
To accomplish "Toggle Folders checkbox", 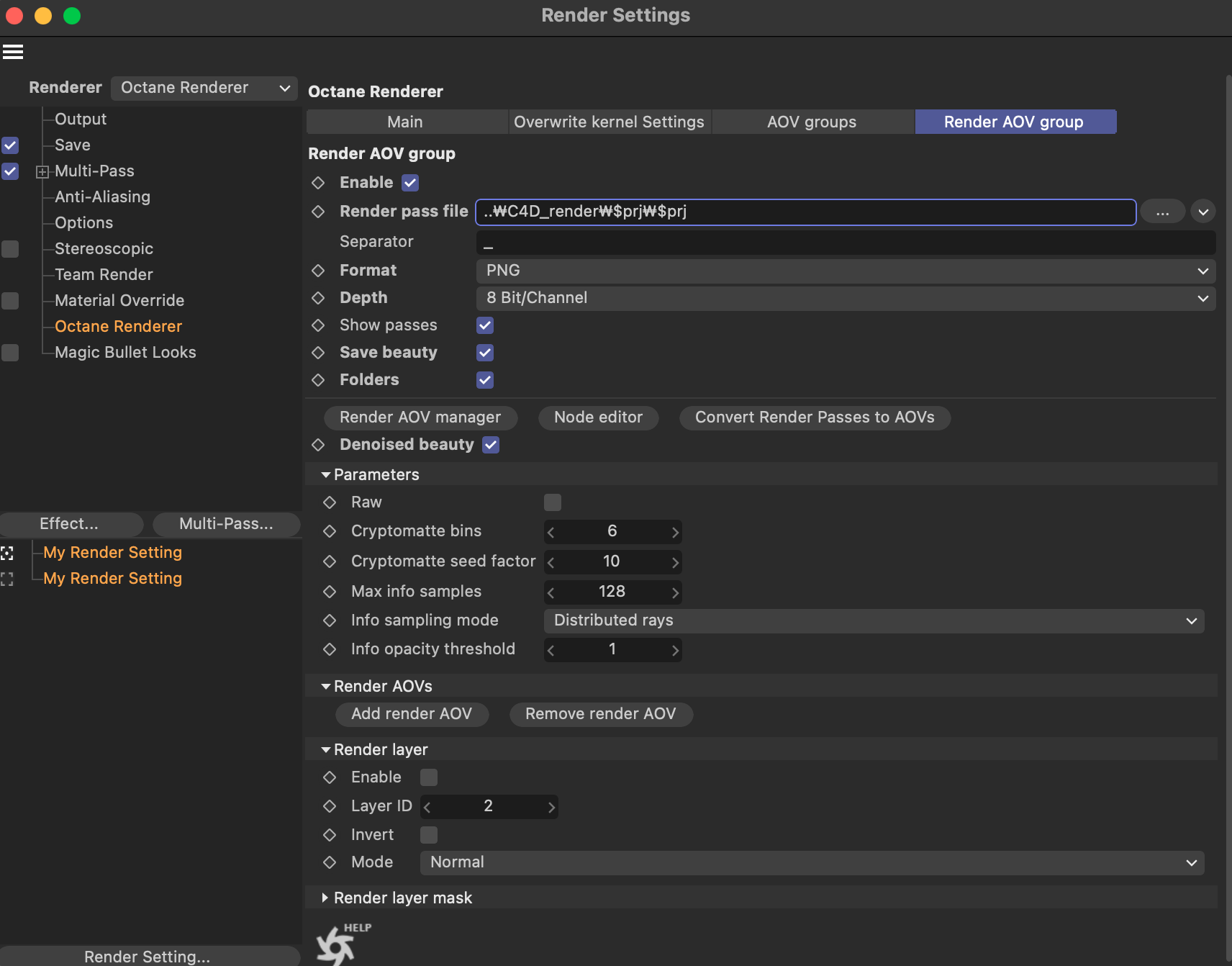I will click(x=485, y=380).
